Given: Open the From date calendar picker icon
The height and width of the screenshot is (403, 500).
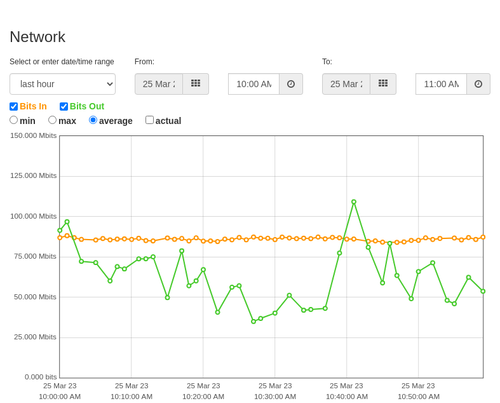Looking at the screenshot, I should point(196,84).
